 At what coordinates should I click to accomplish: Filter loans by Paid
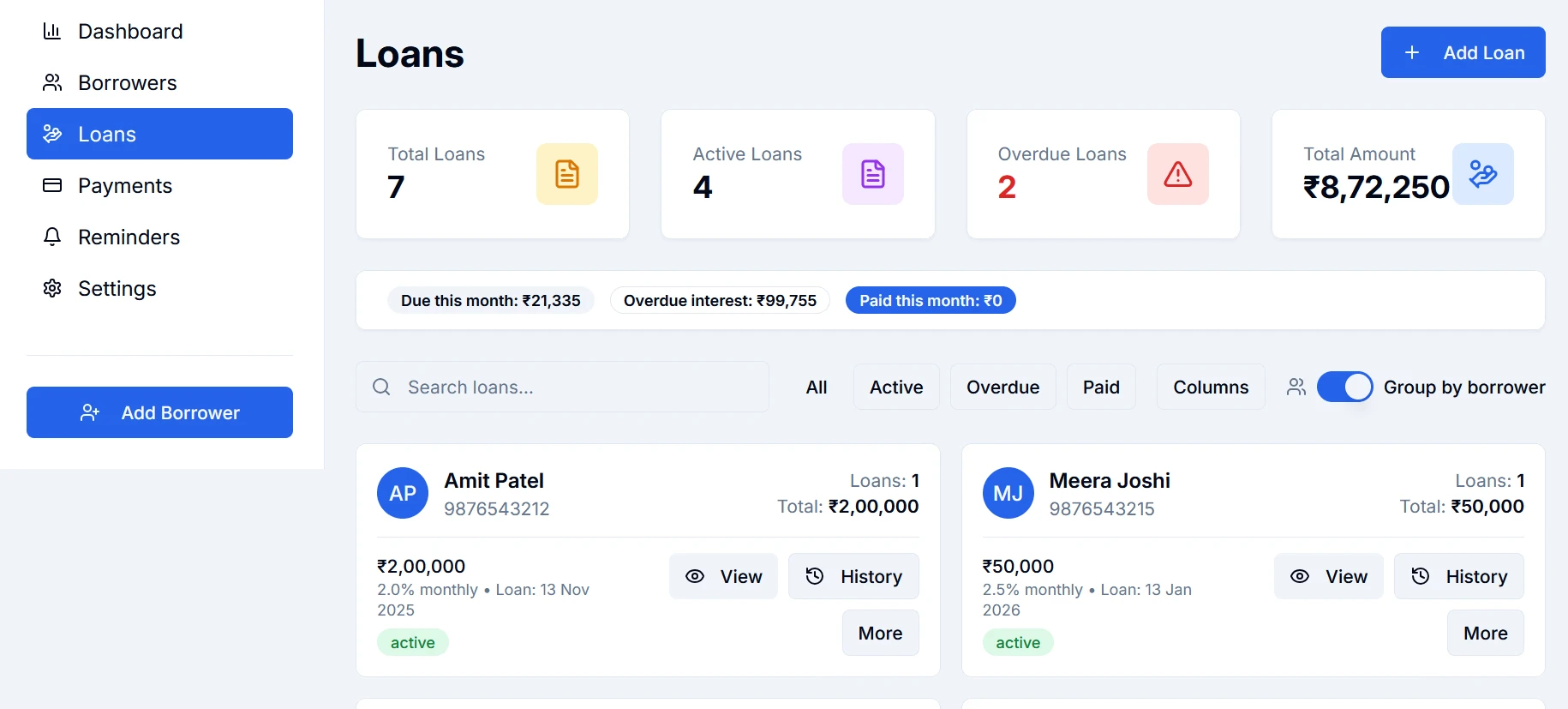[1101, 387]
